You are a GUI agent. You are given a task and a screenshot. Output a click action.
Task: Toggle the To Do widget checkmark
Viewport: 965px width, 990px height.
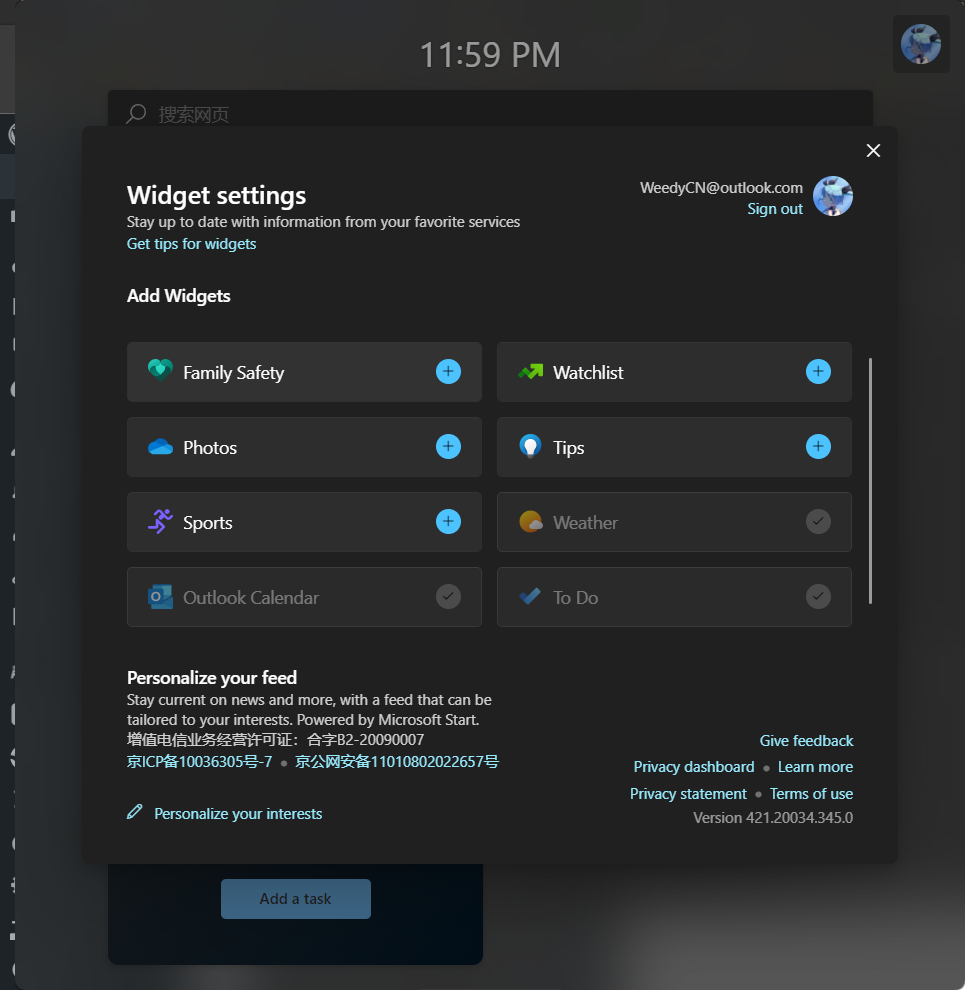[818, 597]
